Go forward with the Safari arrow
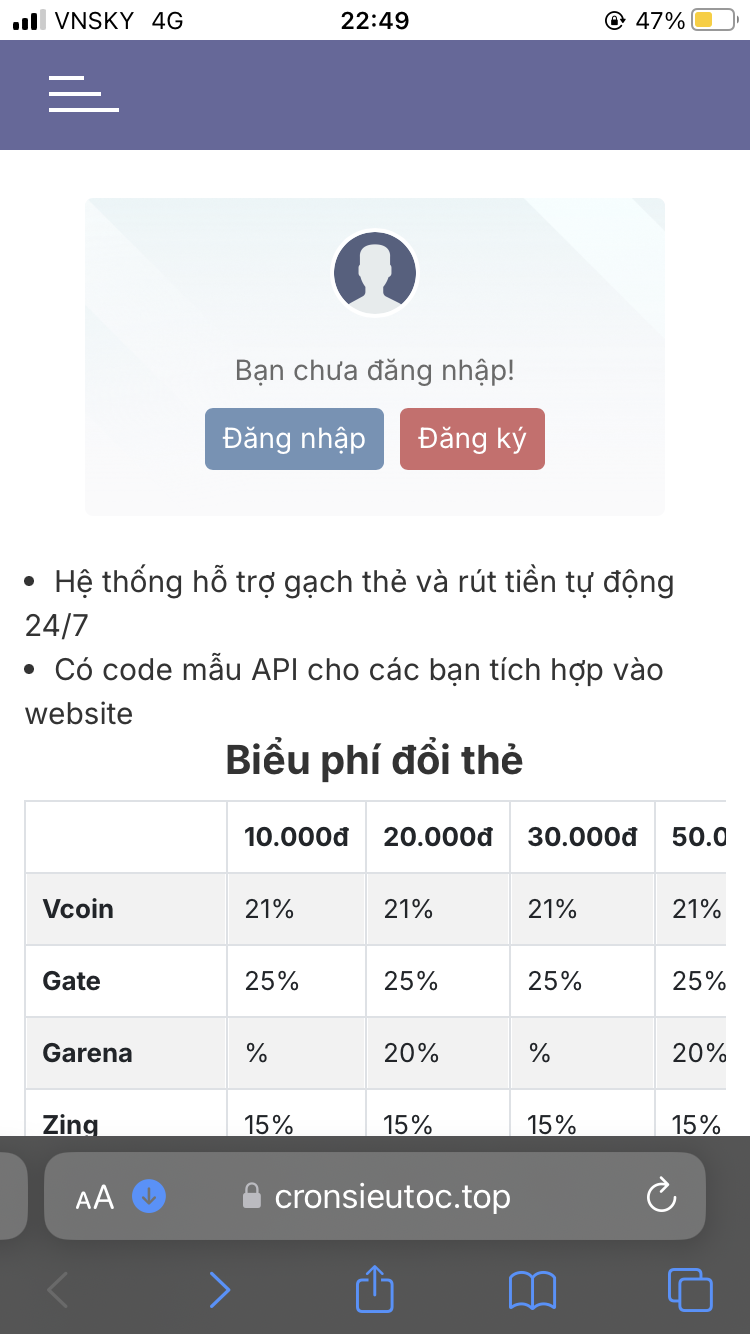 (x=219, y=1291)
